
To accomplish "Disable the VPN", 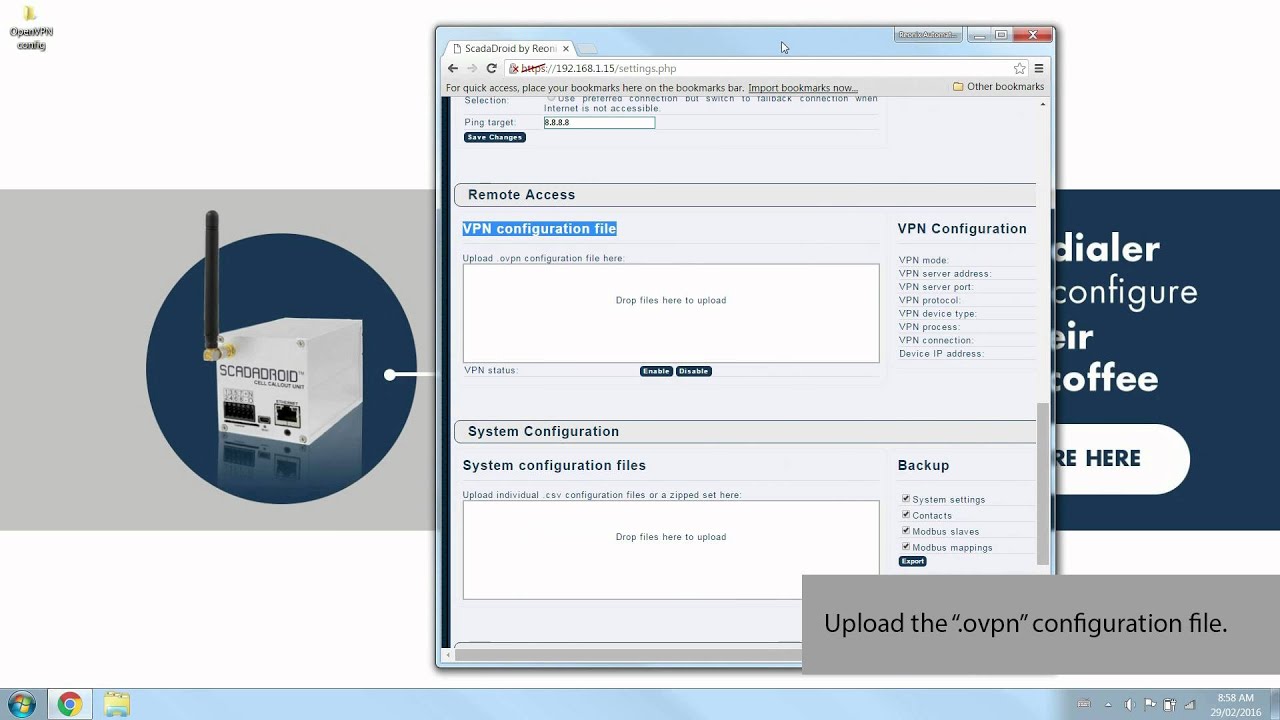I will [x=693, y=371].
